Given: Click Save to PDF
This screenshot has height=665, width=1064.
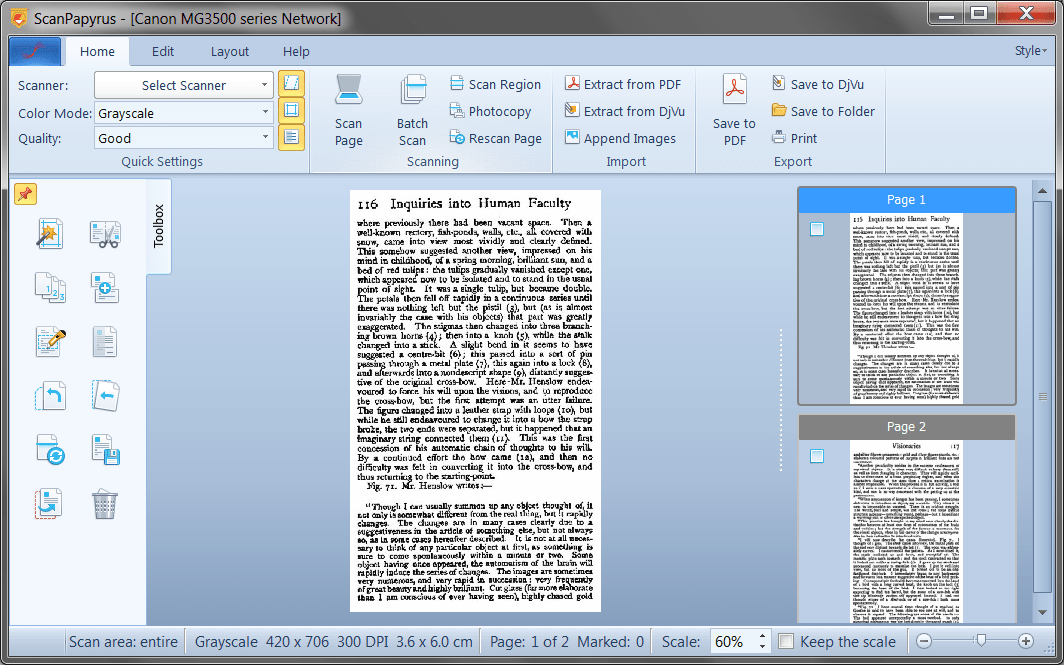Looking at the screenshot, I should [x=733, y=110].
